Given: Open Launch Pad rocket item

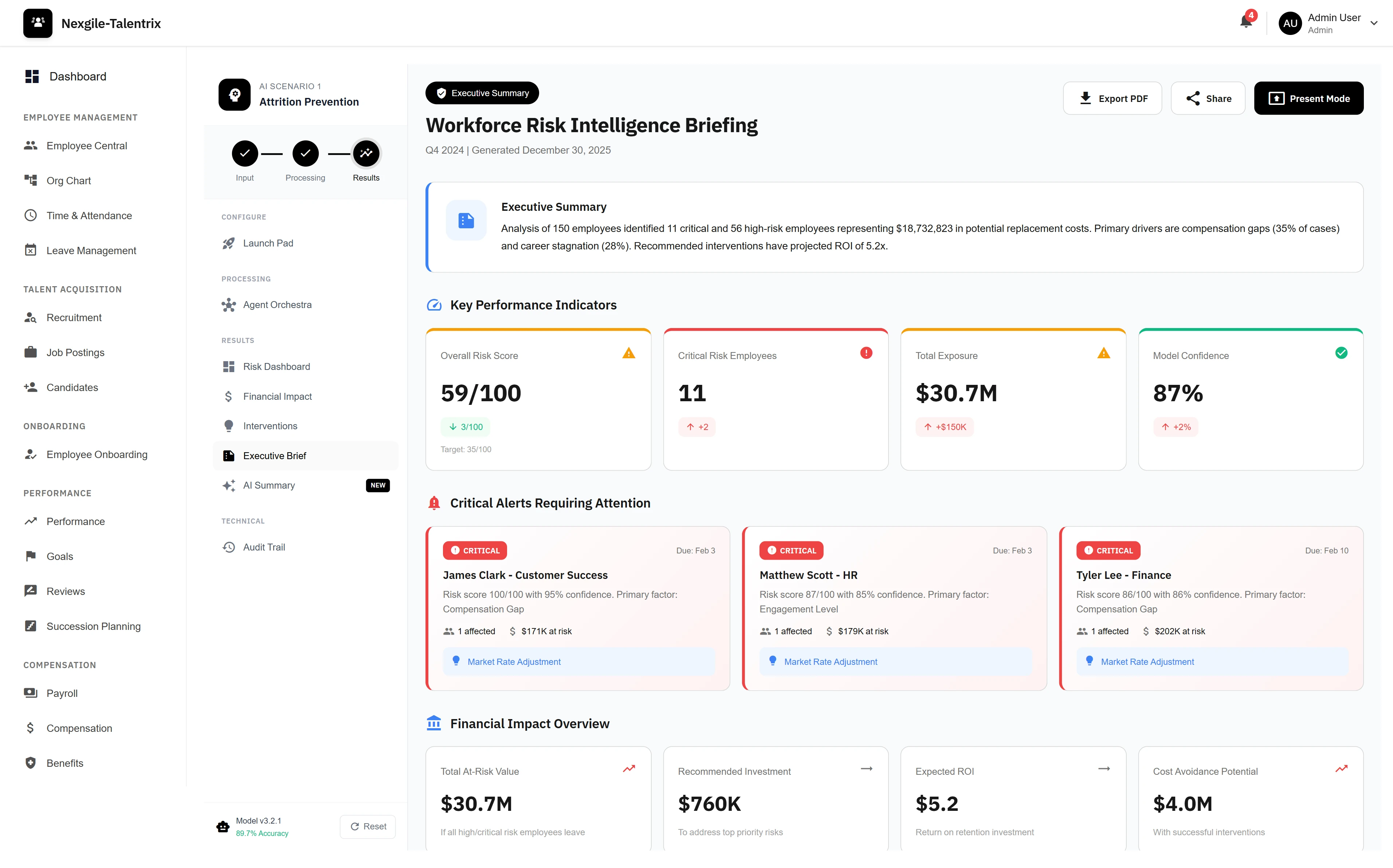Looking at the screenshot, I should [x=268, y=244].
